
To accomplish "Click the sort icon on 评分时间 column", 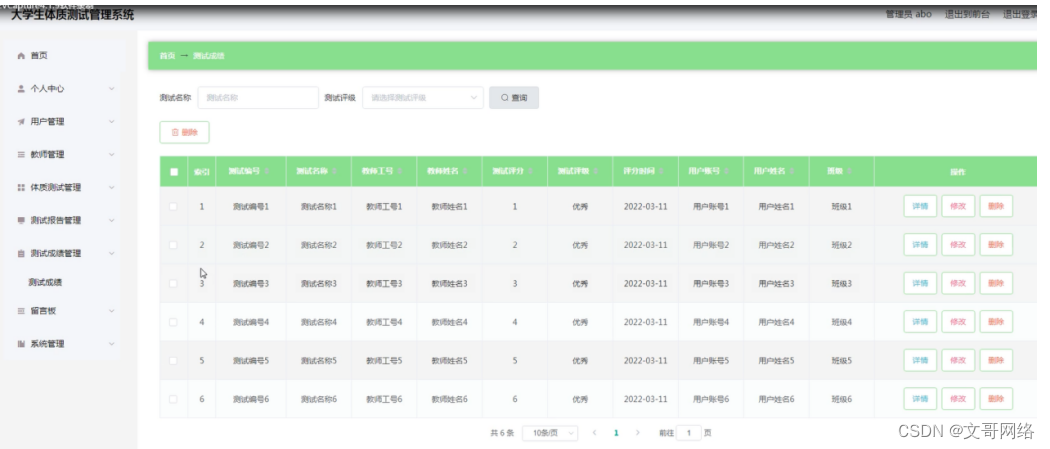I will (662, 172).
